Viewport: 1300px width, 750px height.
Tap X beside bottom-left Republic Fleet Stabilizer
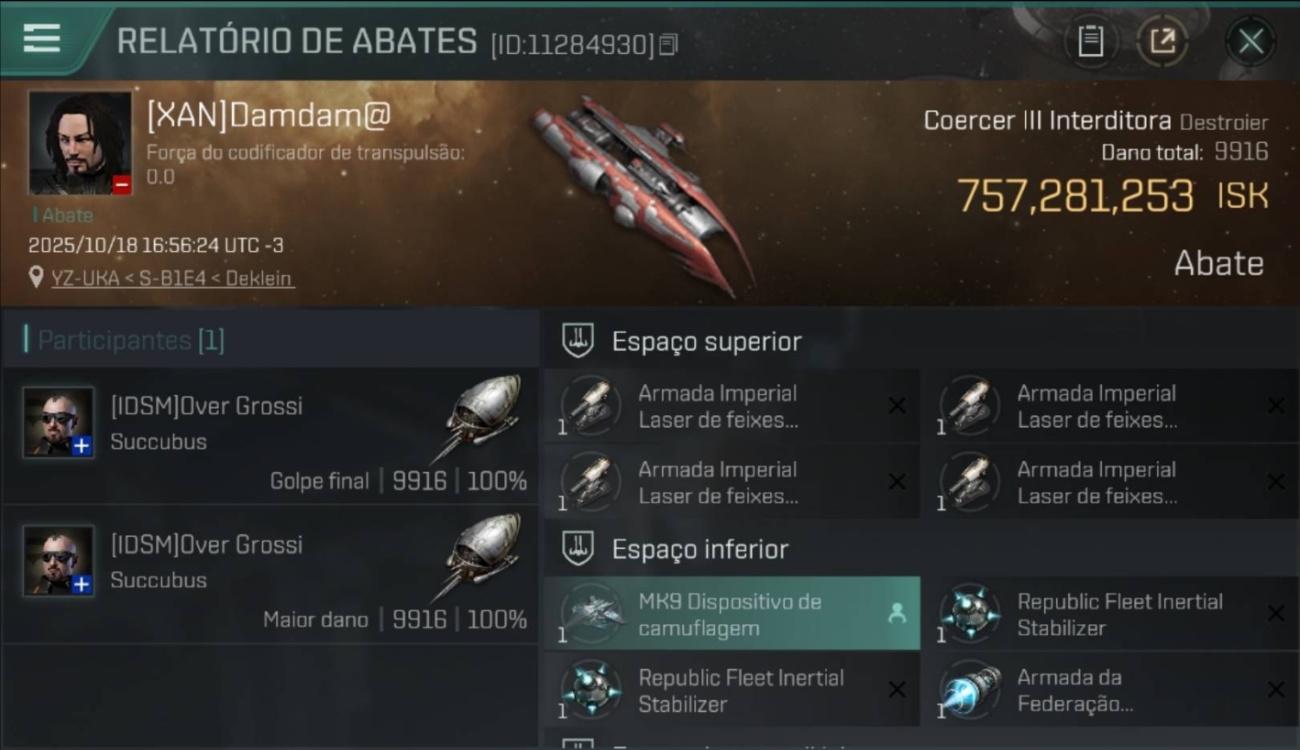897,689
